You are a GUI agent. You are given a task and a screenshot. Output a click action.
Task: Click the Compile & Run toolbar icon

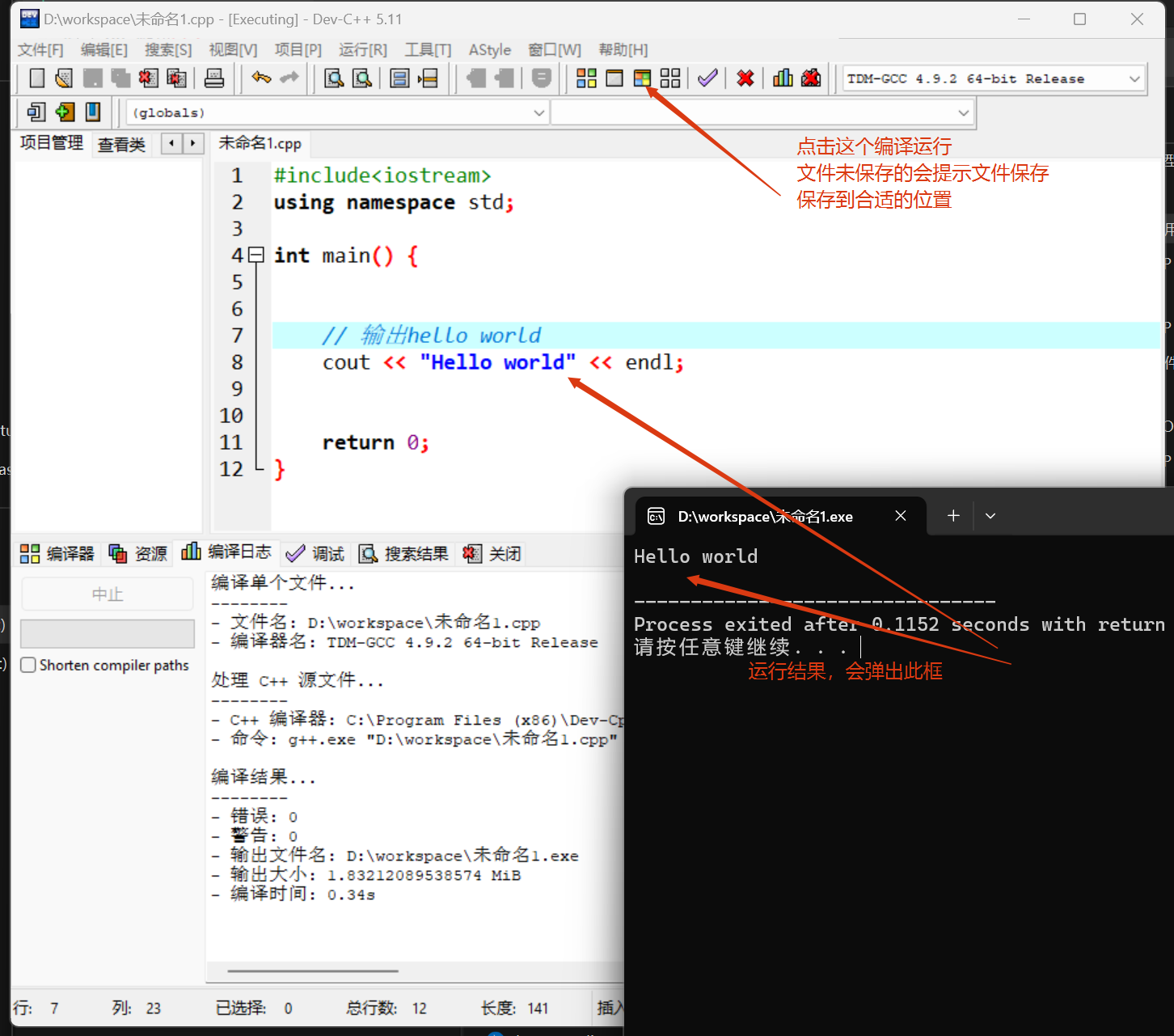[x=642, y=78]
